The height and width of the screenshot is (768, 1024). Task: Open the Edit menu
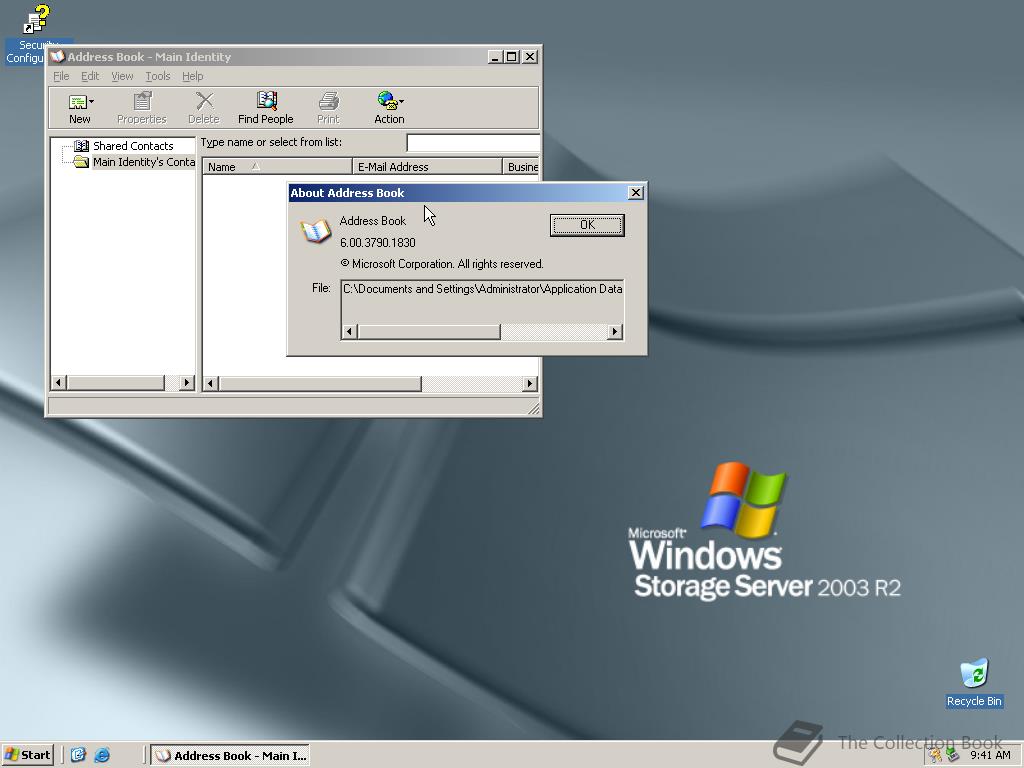[x=89, y=76]
